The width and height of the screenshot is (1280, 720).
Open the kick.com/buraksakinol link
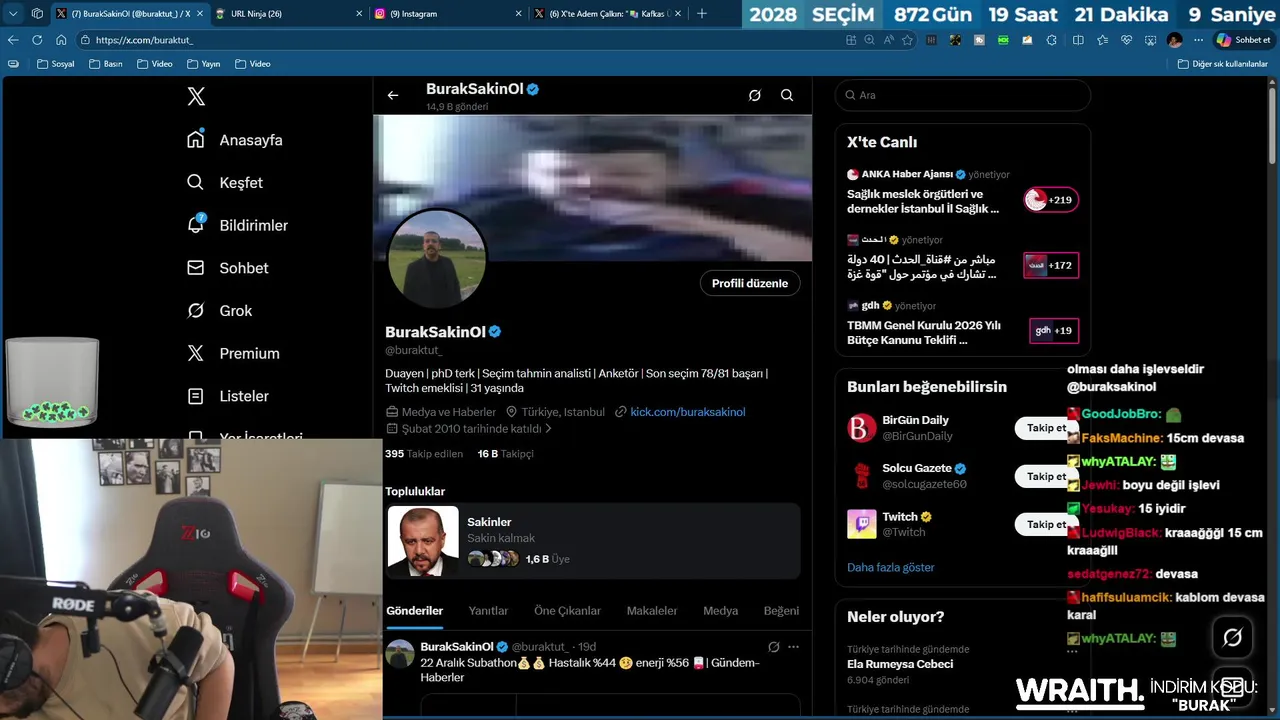pos(687,412)
